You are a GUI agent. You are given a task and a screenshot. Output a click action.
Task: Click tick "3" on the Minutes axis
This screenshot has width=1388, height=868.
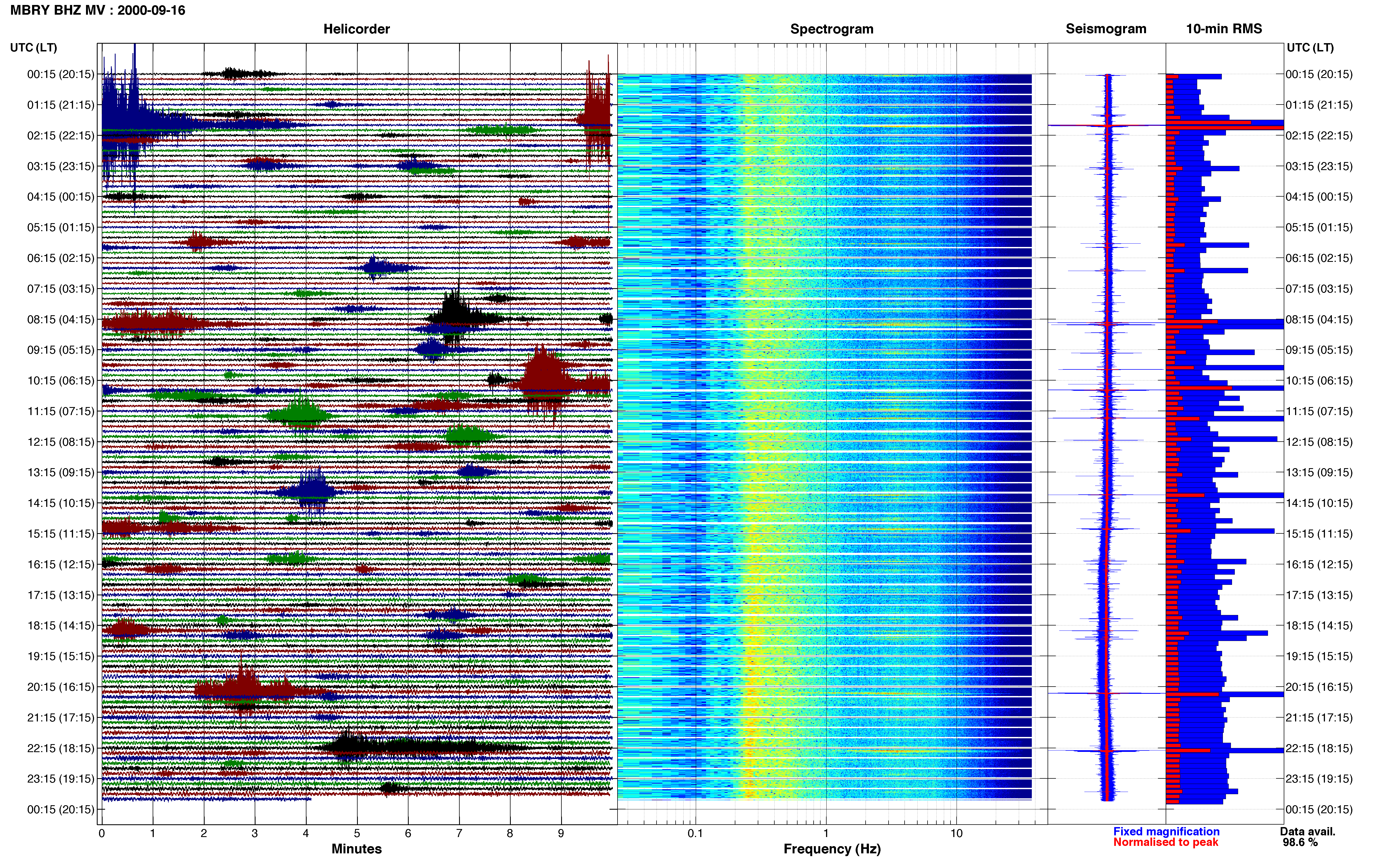255,833
